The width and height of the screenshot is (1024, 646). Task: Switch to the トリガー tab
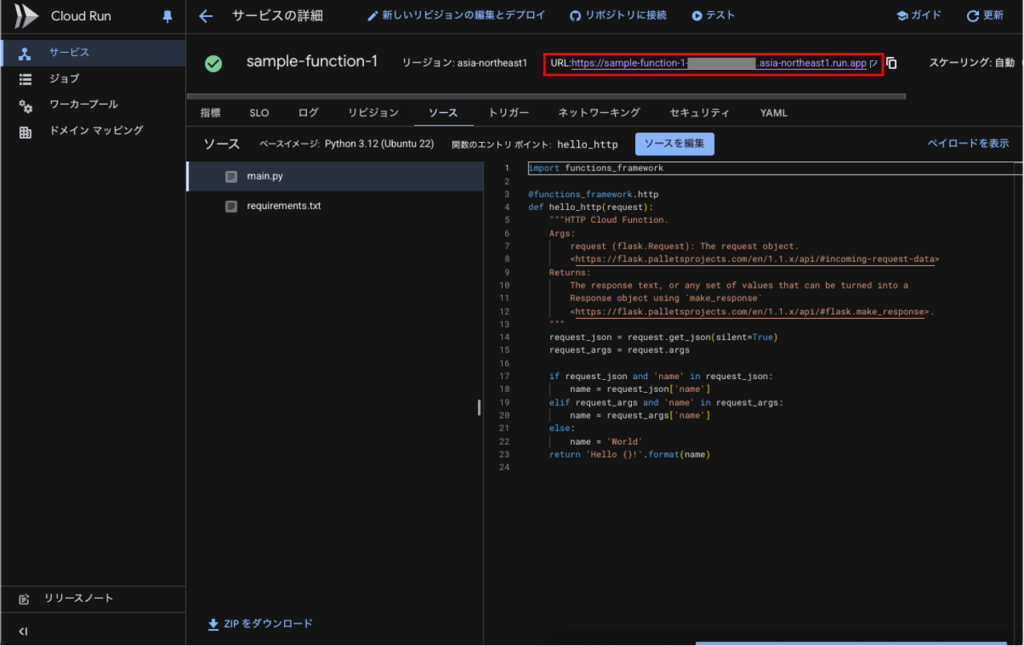coord(509,113)
